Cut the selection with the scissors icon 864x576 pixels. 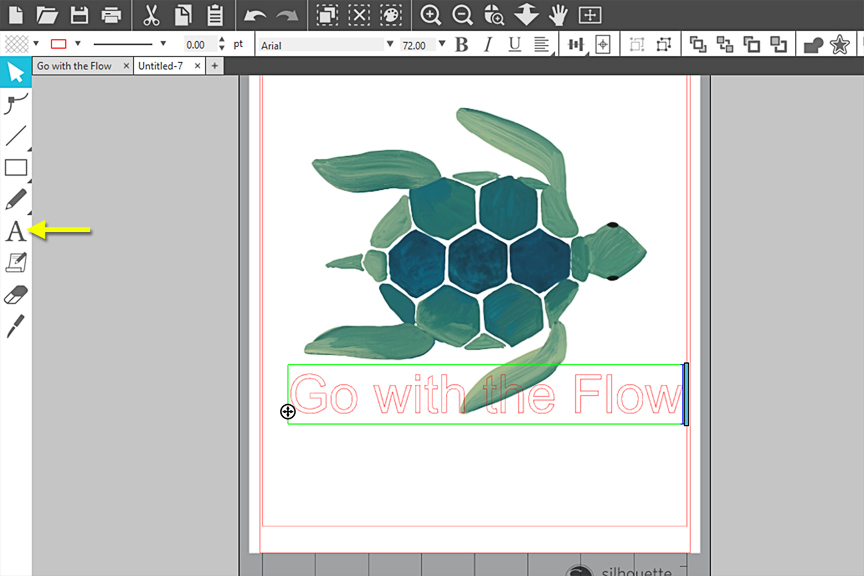point(151,15)
